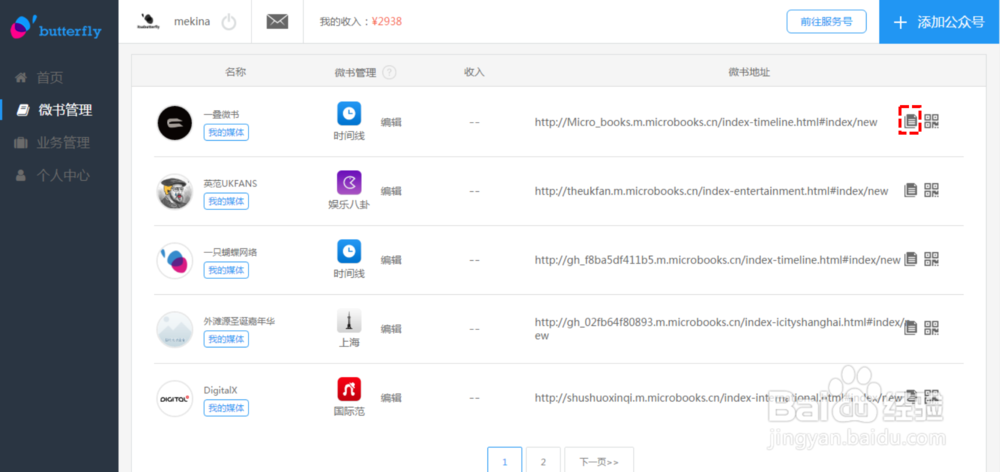The width and height of the screenshot is (1000, 472).
Task: Click 我的媒体 tag under 外滩源圣诞嘉年华
Action: click(226, 339)
